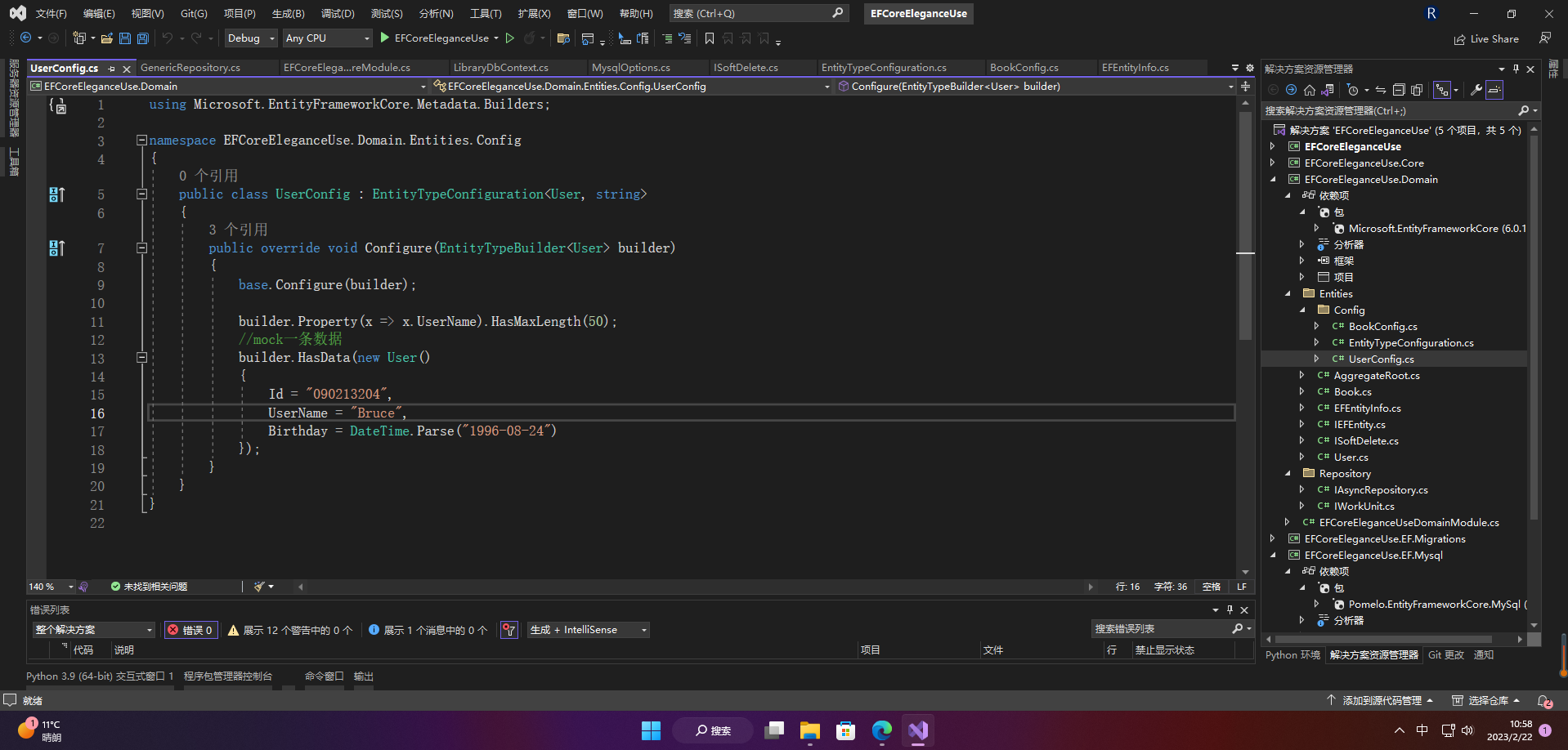Viewport: 1568px width, 750px height.
Task: Uncomment the selected lines via toolbar icon
Action: tap(685, 38)
